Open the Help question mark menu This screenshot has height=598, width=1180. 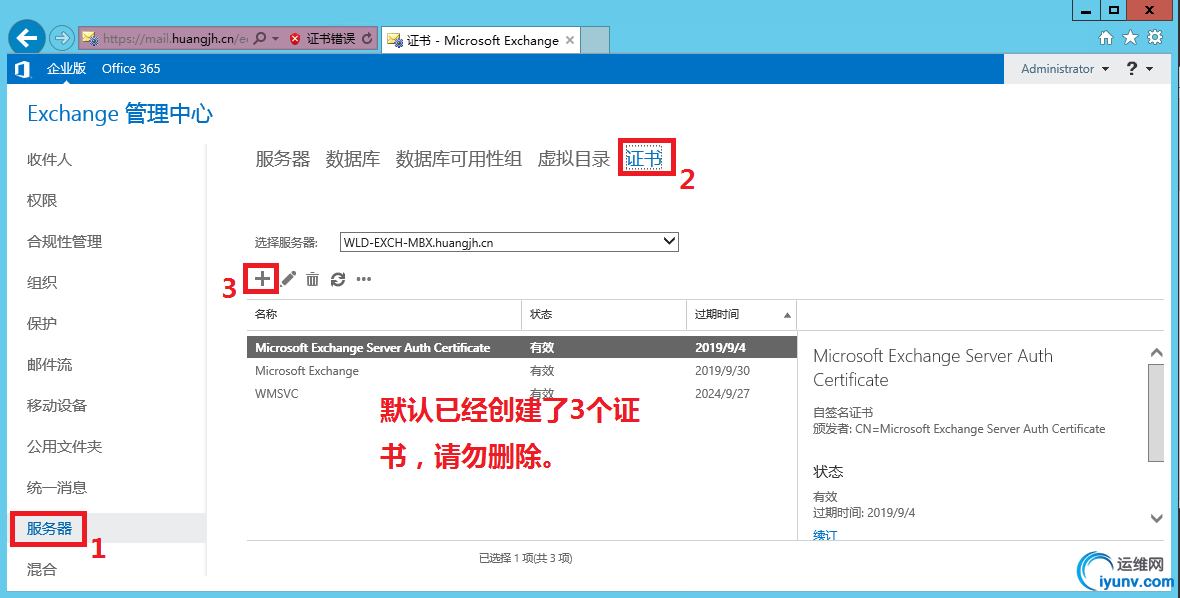[1139, 68]
